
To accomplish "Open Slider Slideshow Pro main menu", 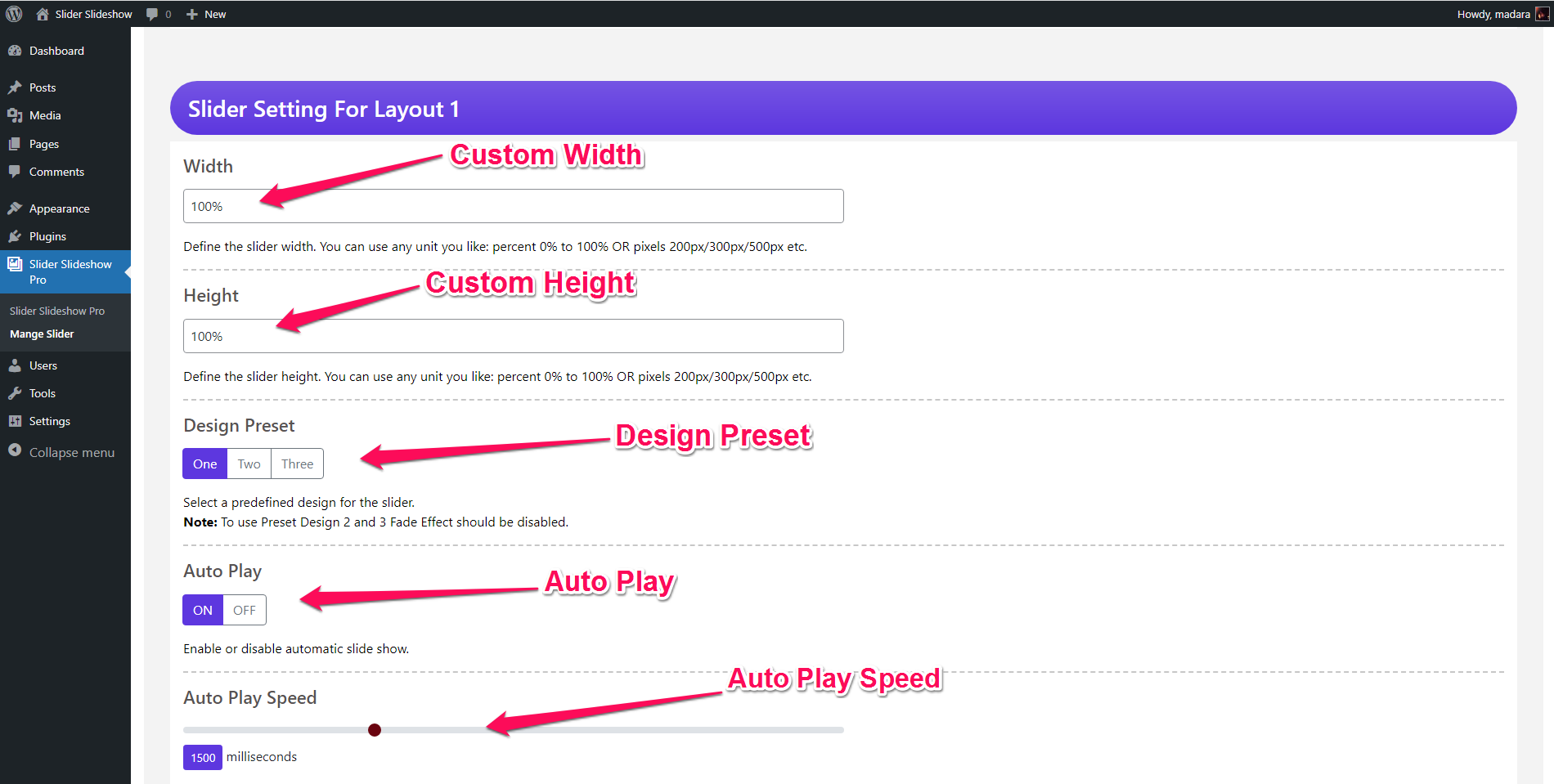I will tap(65, 271).
